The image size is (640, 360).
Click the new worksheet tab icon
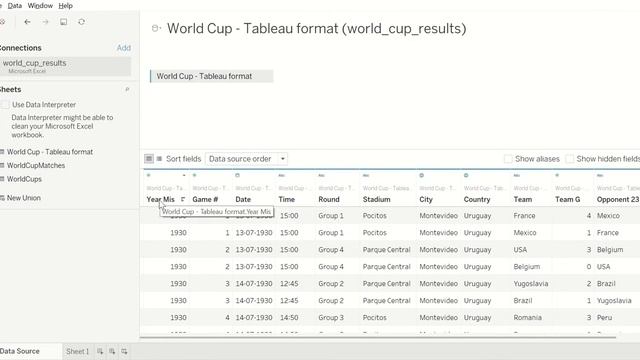100,351
